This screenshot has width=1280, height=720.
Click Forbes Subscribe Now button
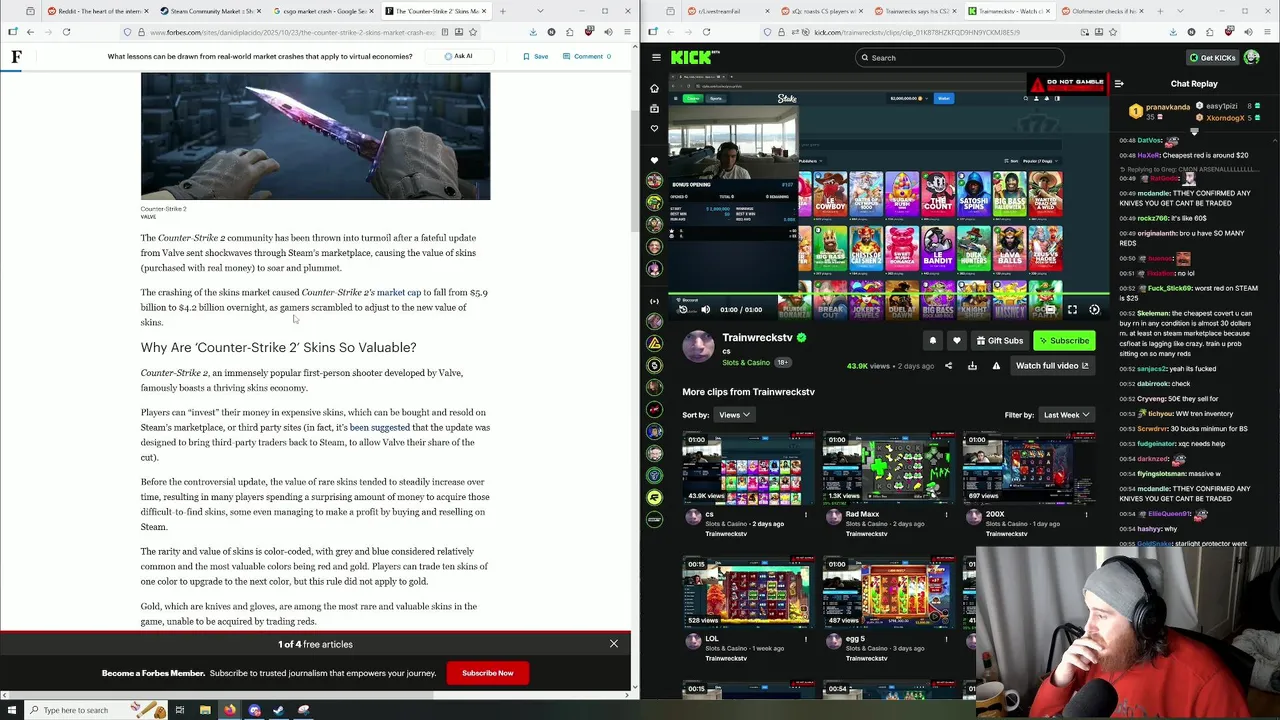pos(488,673)
